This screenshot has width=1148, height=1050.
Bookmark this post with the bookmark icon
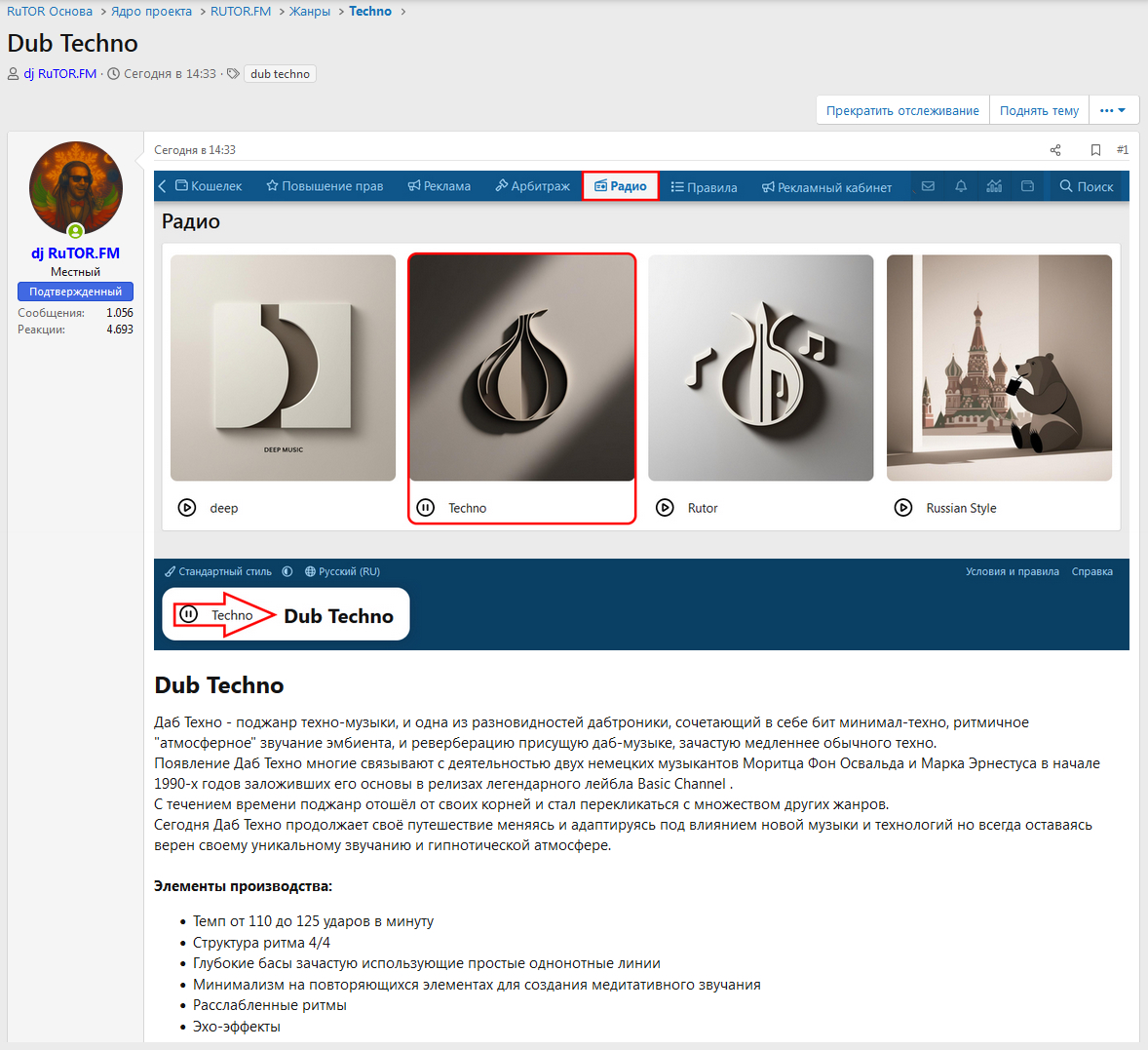click(1095, 150)
